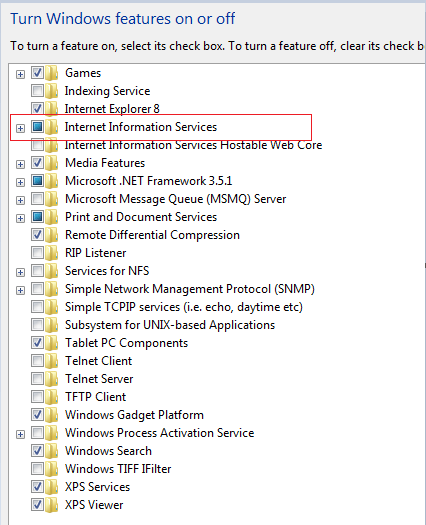The width and height of the screenshot is (426, 525).
Task: Enable the Telnet Client checkbox
Action: (x=37, y=361)
